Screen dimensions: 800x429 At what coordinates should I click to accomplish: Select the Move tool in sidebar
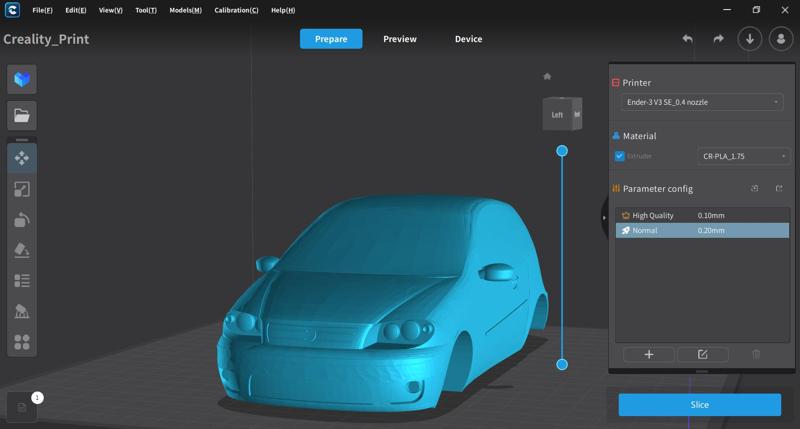(x=21, y=158)
